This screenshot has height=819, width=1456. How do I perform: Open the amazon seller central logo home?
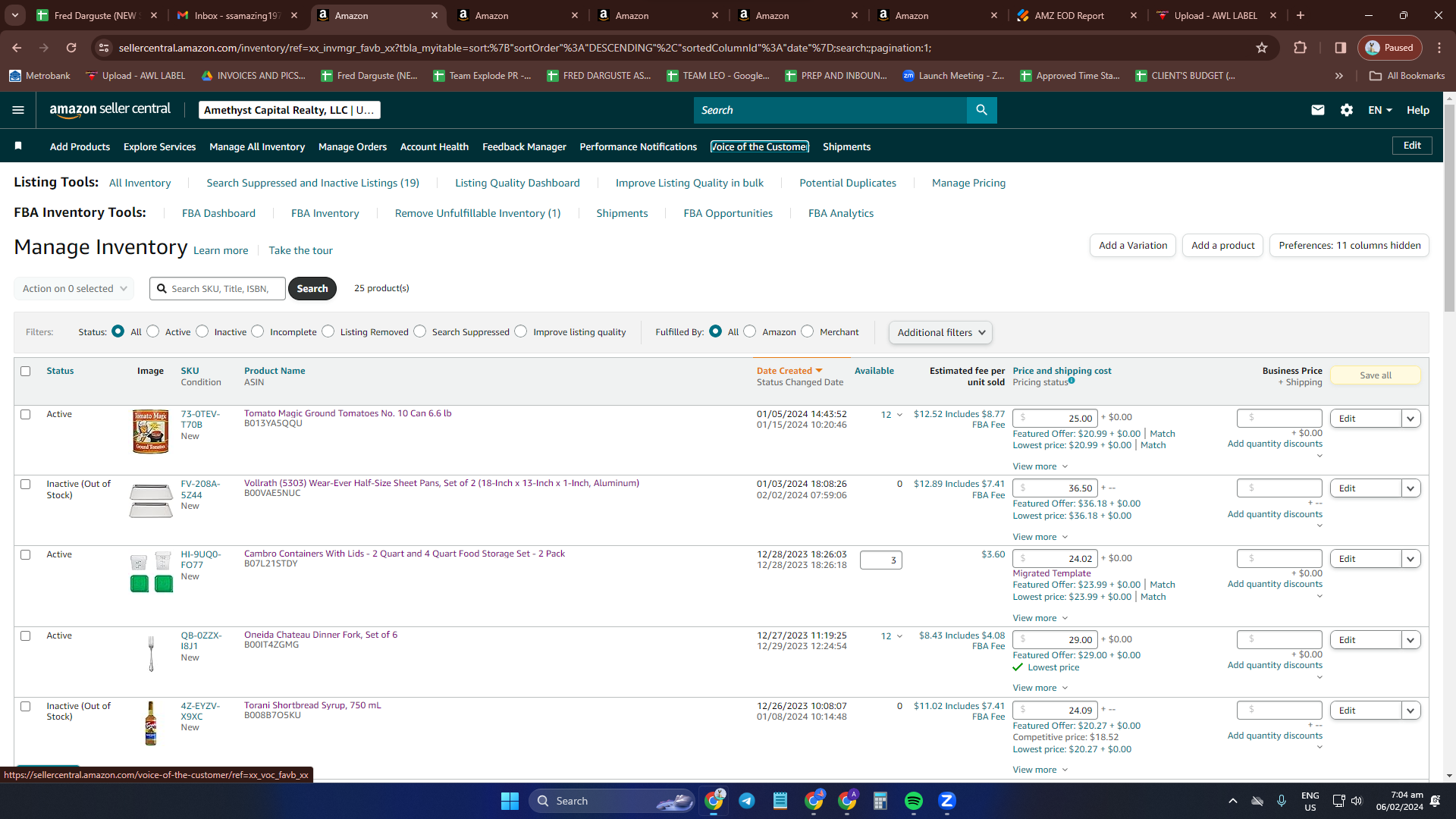[x=110, y=110]
